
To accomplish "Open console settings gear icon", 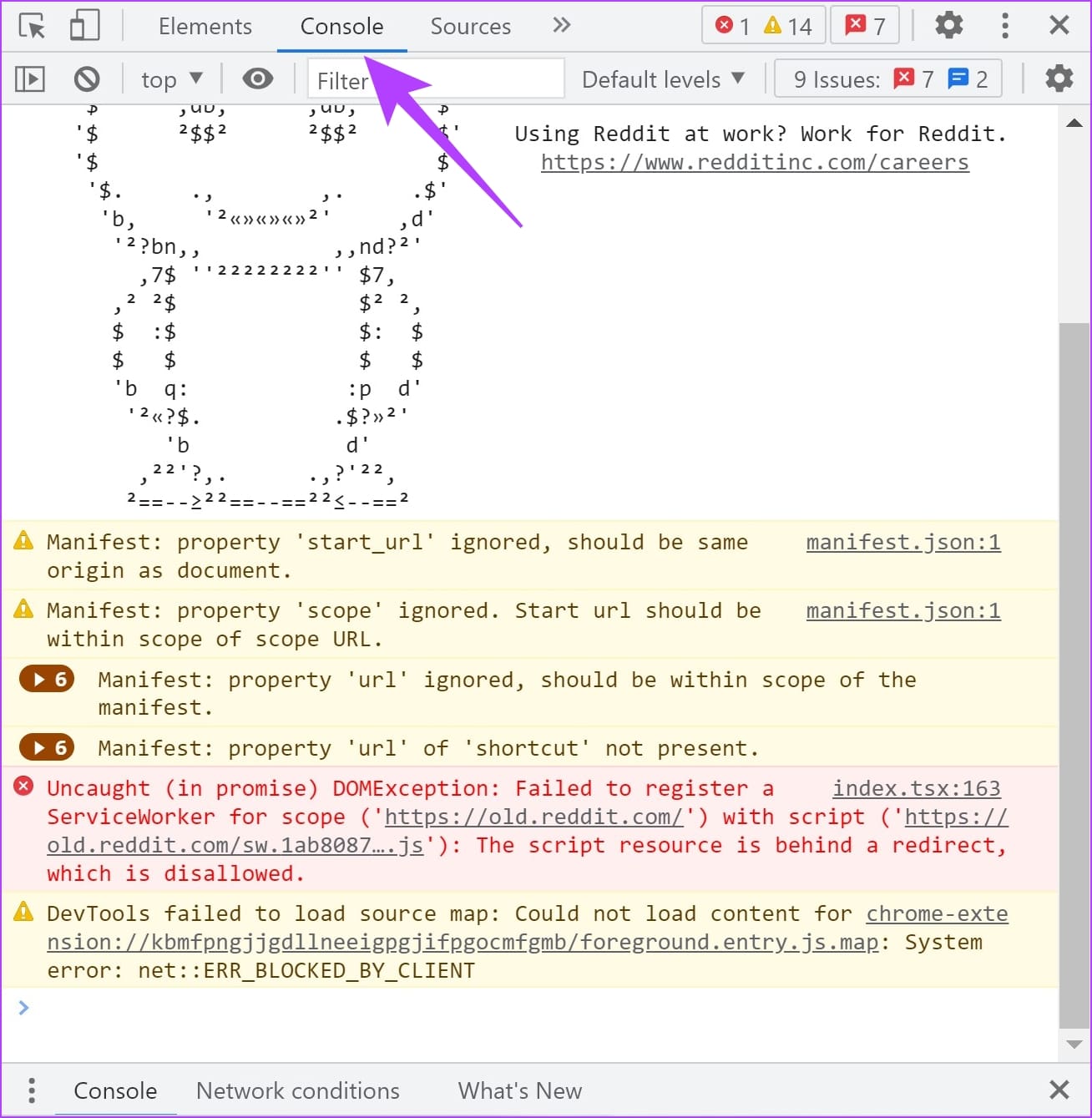I will click(x=1059, y=78).
